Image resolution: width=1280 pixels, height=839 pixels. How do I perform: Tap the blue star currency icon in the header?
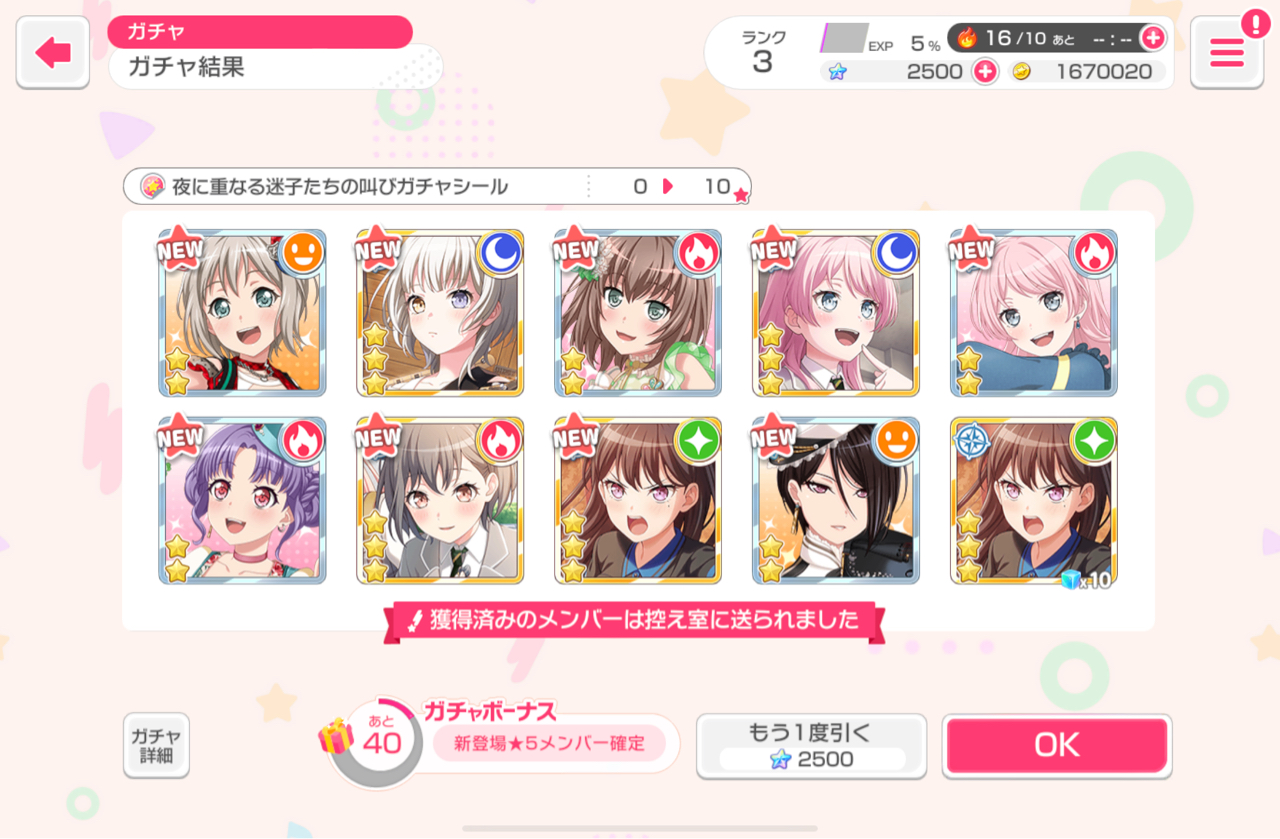tap(837, 71)
